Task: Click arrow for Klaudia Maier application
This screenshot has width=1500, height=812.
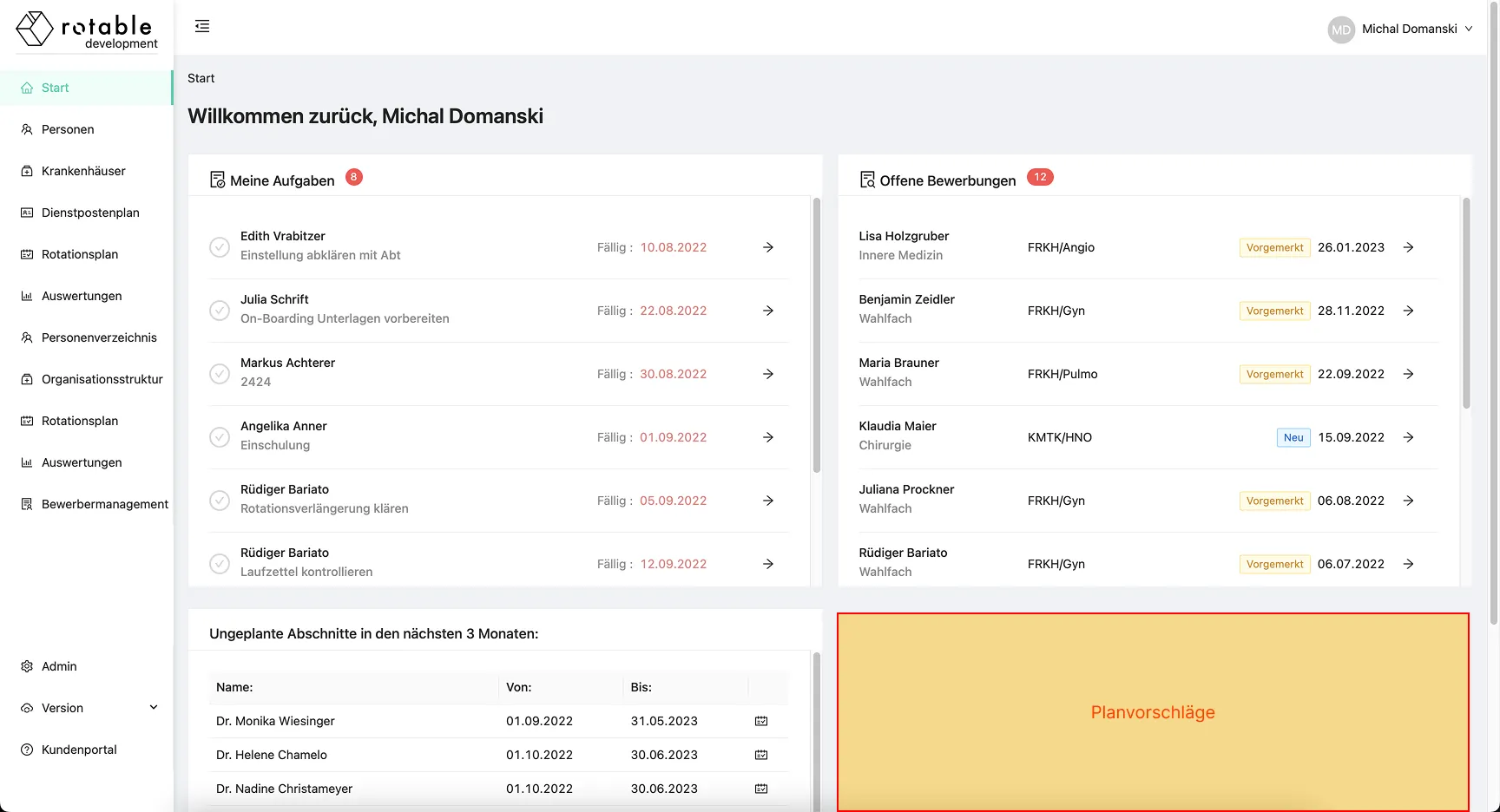Action: coord(1408,437)
